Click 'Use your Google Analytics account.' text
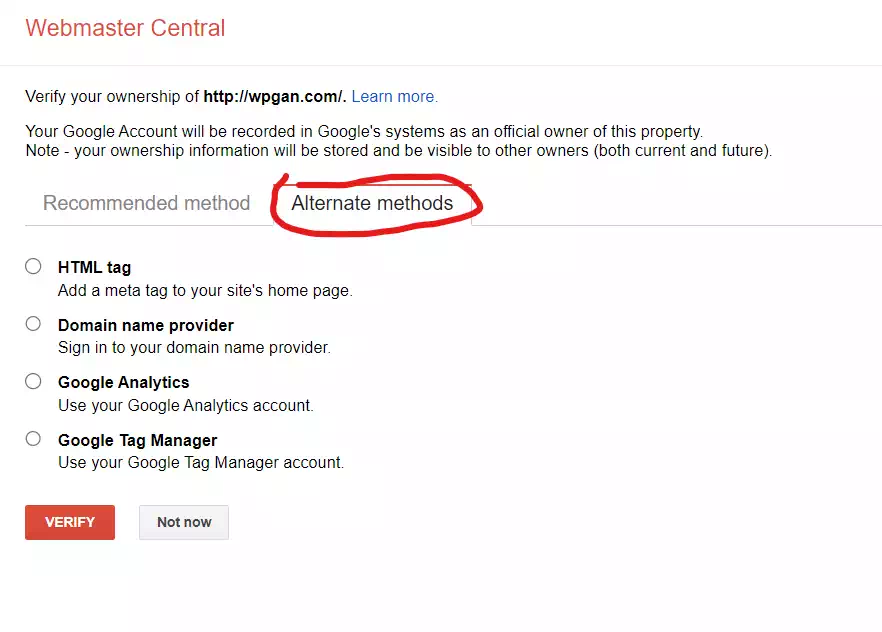 point(186,405)
